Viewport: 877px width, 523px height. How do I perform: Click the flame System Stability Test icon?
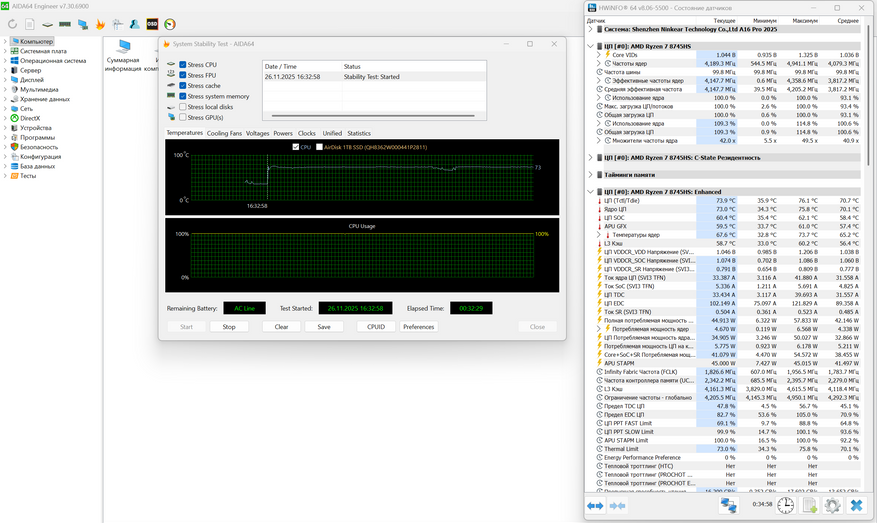pos(100,24)
